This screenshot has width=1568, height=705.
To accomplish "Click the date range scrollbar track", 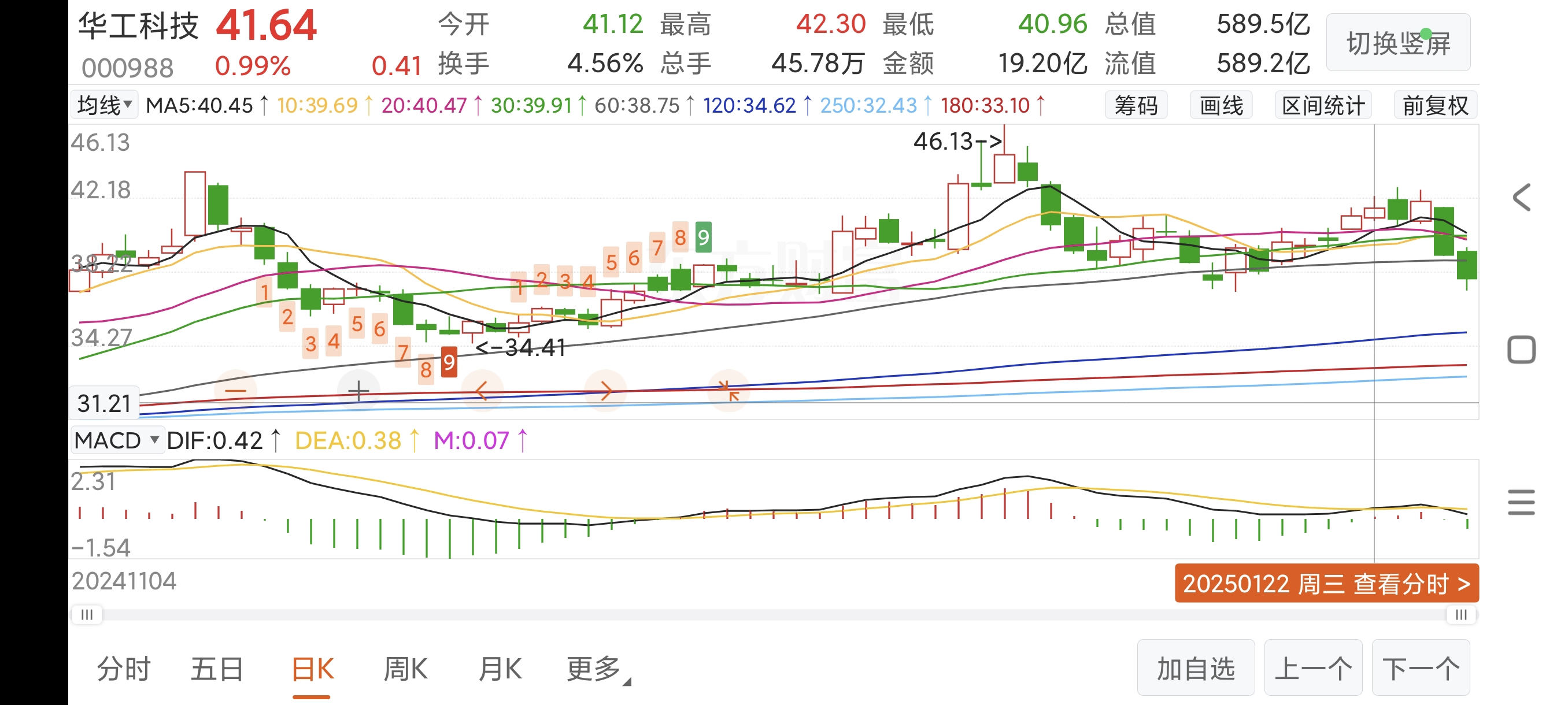I will 774,615.
